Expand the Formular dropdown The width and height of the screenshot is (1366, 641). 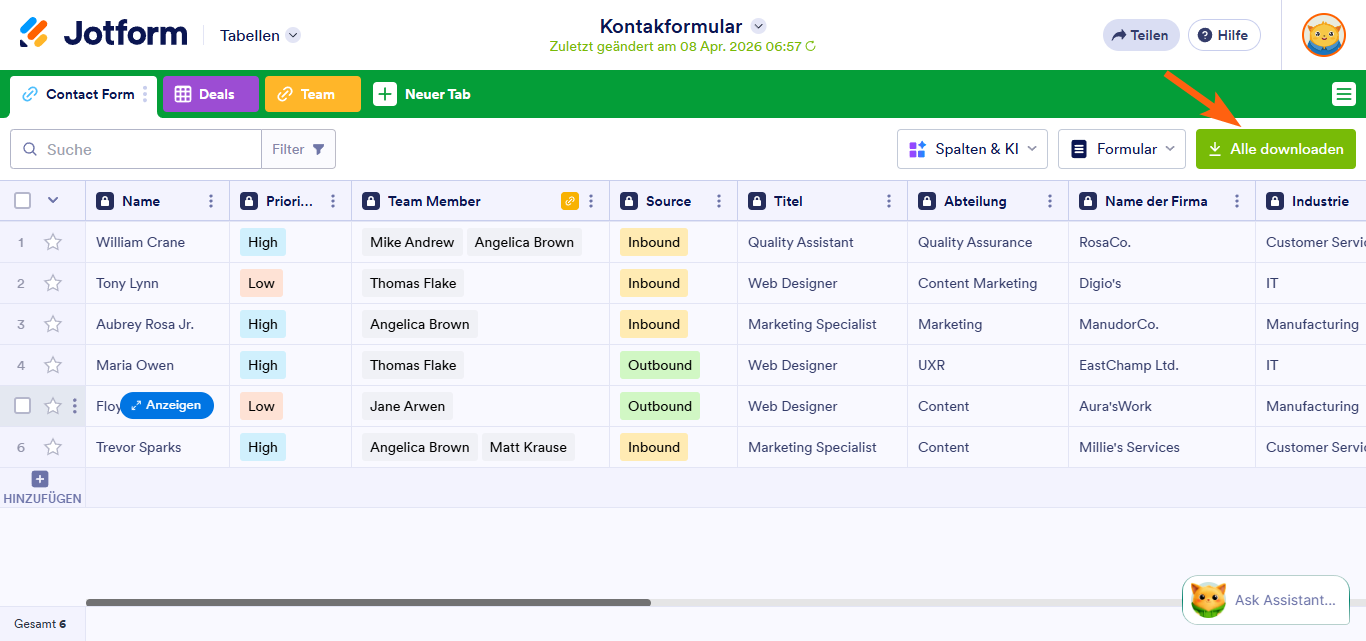click(x=1121, y=149)
